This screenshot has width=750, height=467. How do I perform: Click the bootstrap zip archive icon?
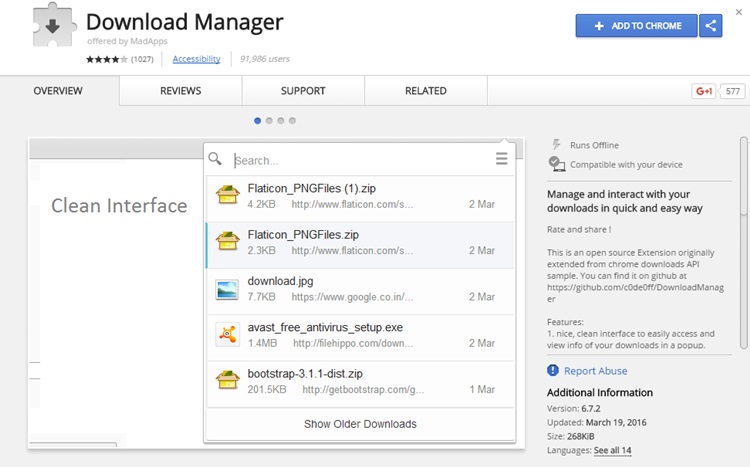(x=228, y=380)
